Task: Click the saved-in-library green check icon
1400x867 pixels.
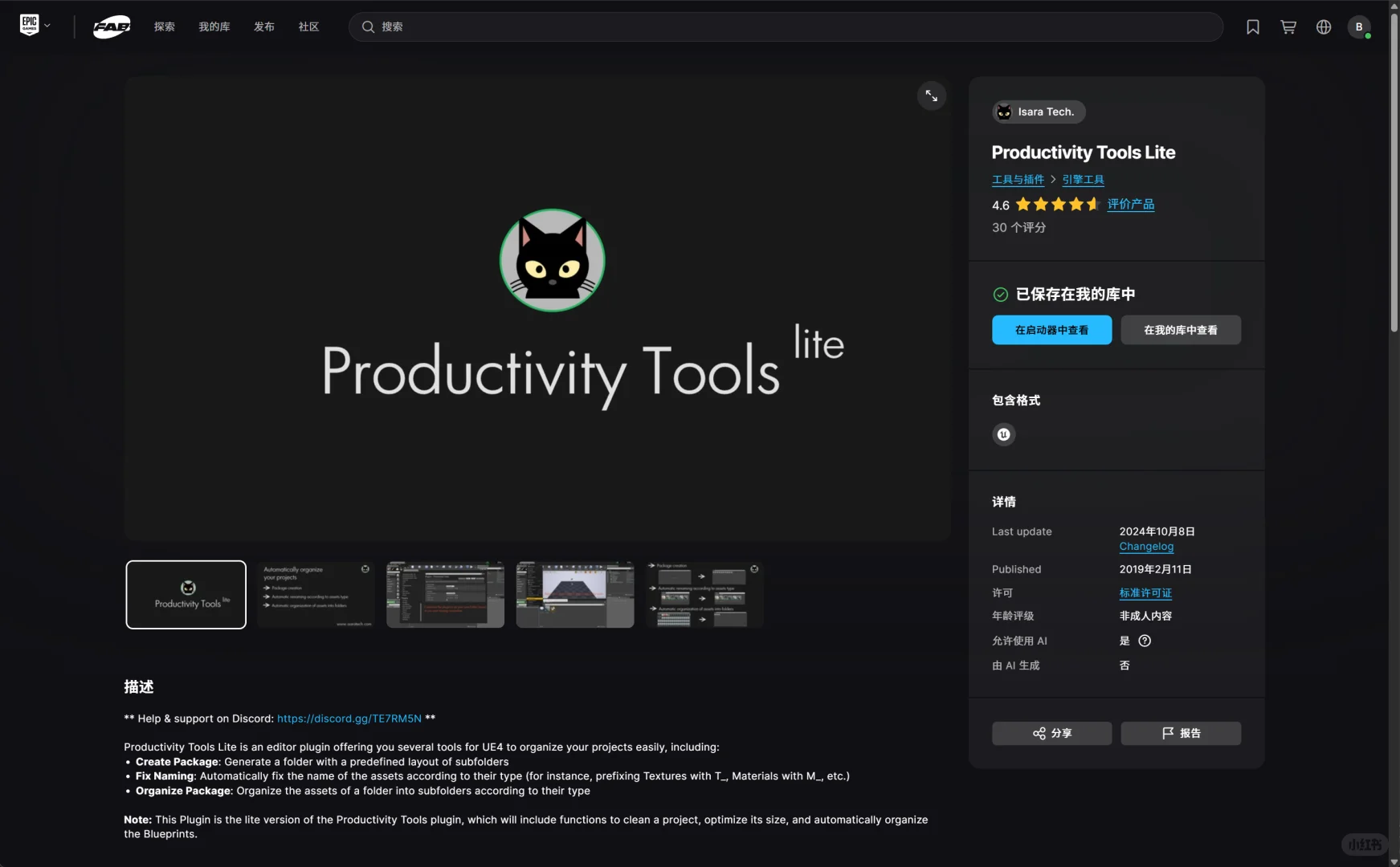Action: coord(1001,295)
